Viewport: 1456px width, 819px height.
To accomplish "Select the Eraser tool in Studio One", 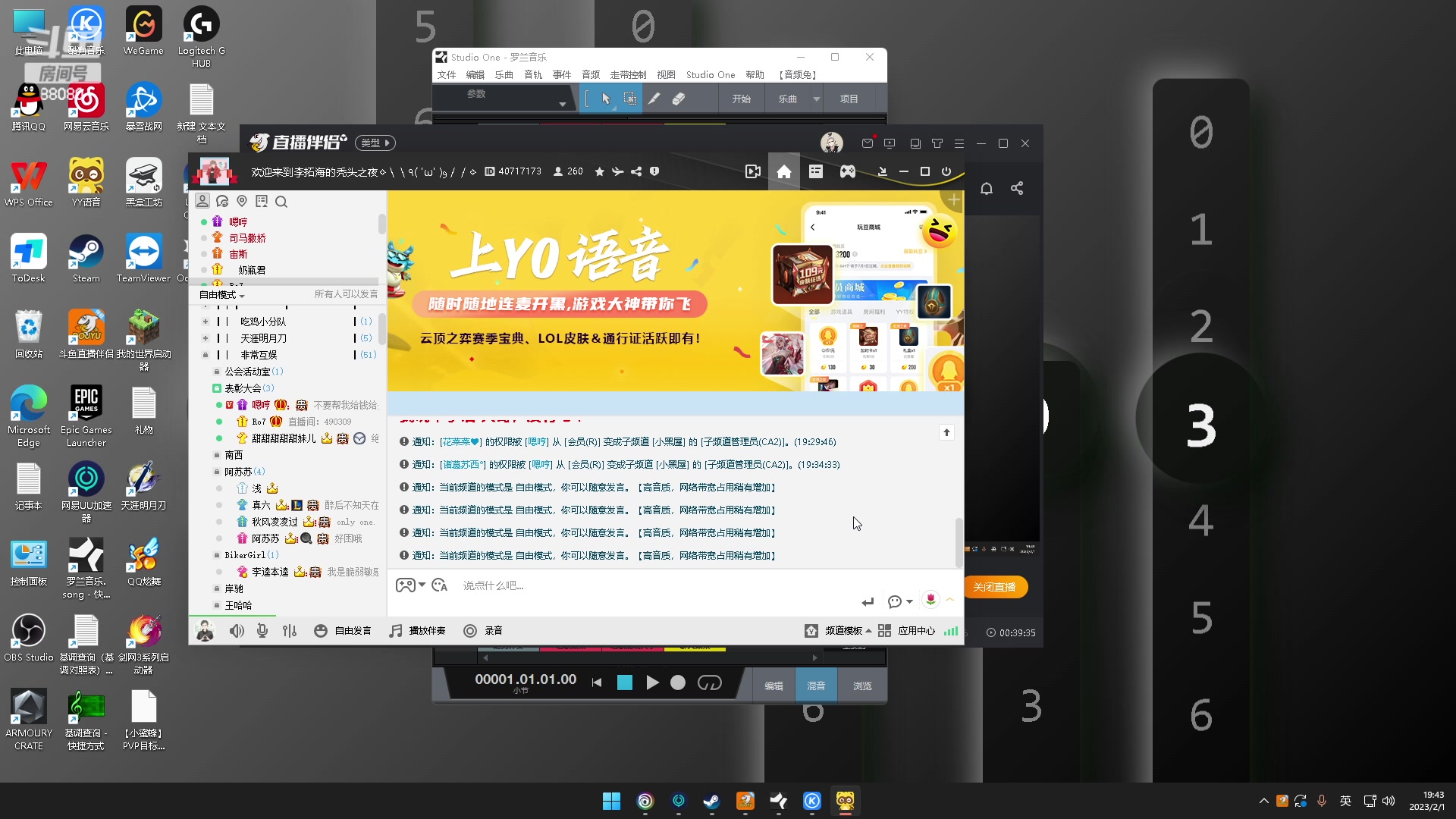I will point(679,99).
